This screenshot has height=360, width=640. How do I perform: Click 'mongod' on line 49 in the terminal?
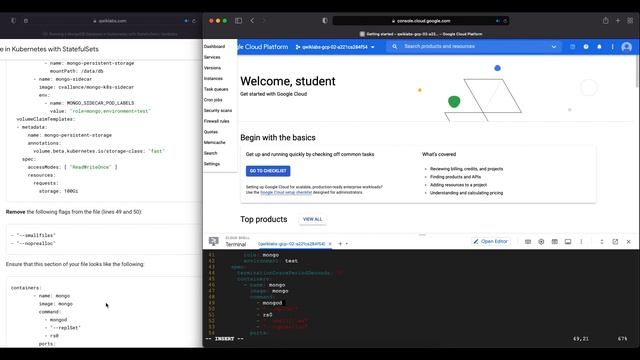pyautogui.click(x=272, y=303)
